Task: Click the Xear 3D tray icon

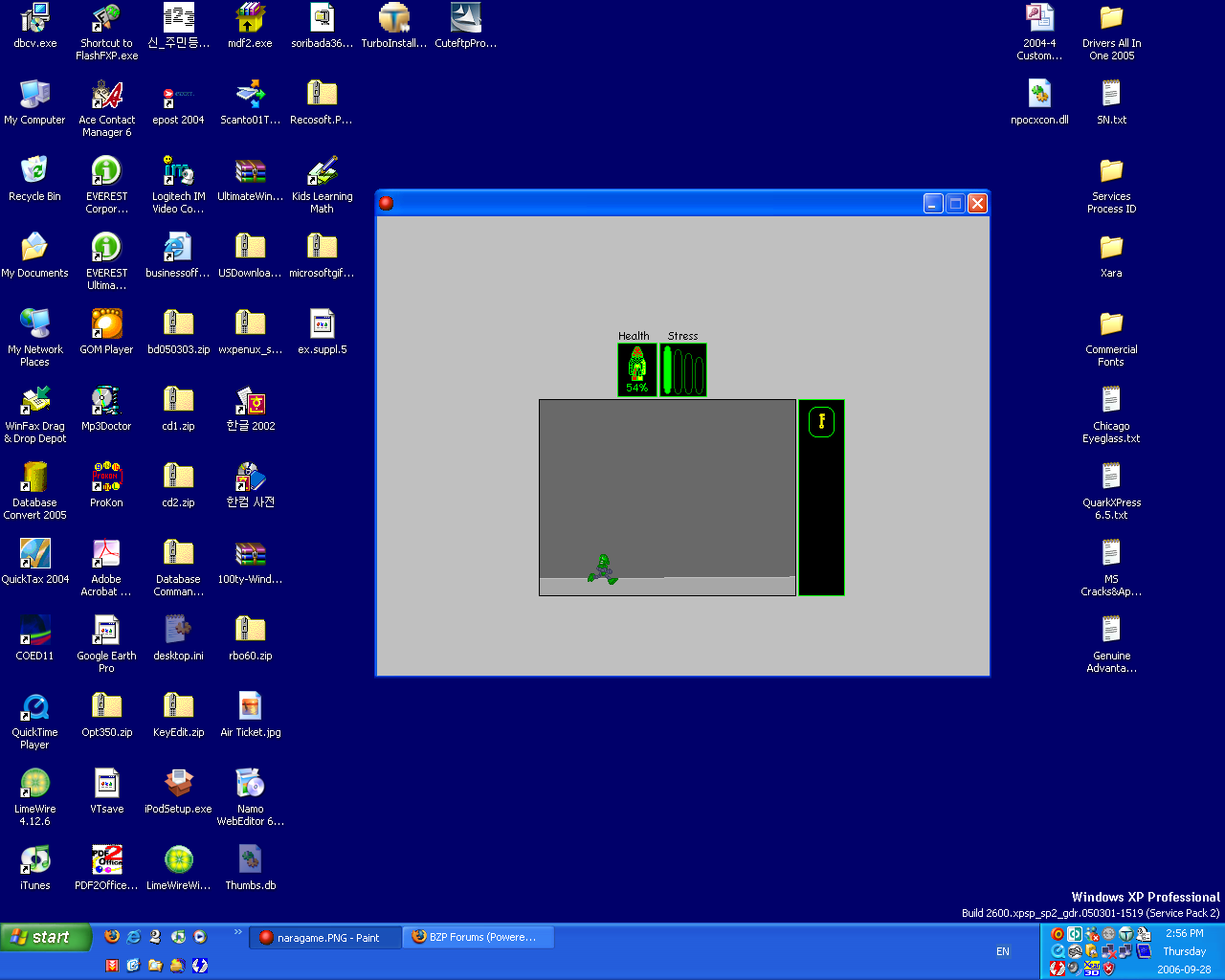Action: [1092, 969]
